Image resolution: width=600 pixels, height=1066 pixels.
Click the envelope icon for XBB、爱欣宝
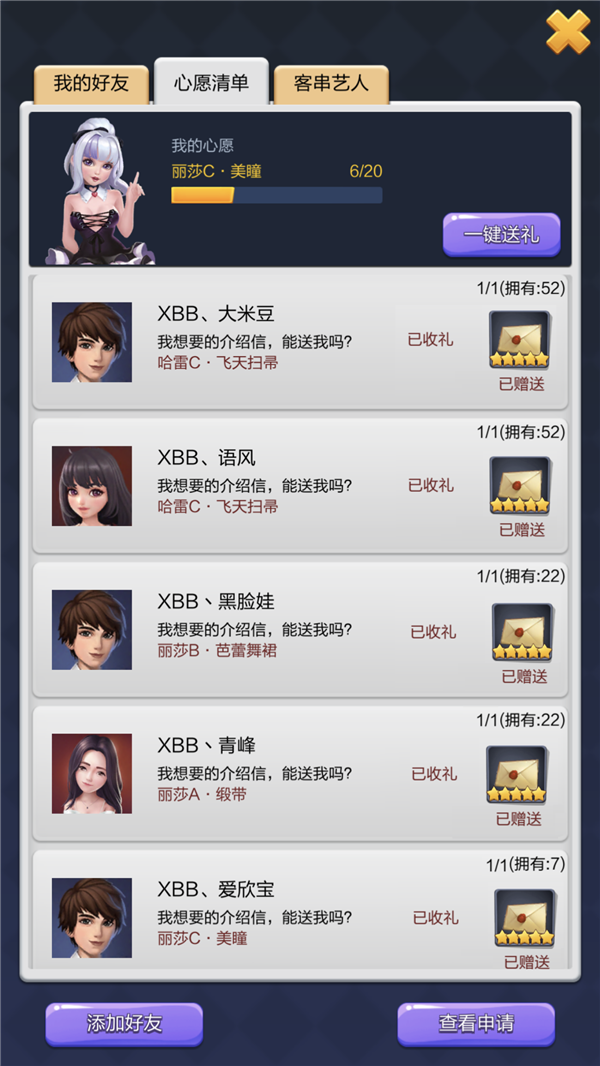(x=524, y=918)
